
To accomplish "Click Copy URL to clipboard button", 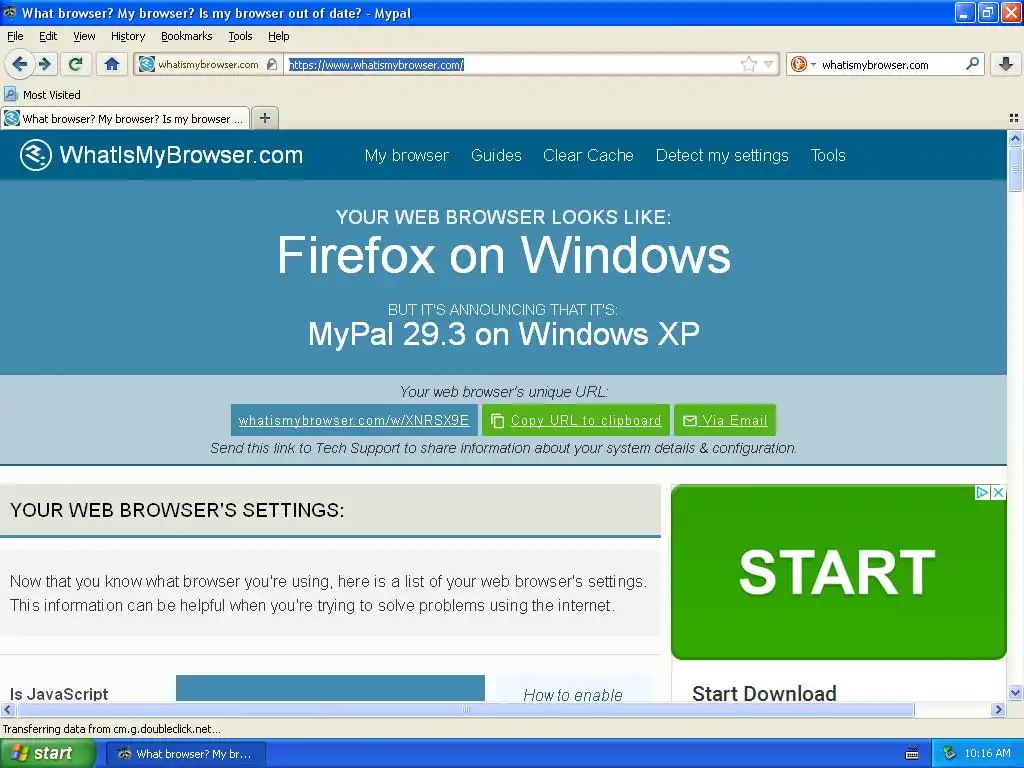I will 576,420.
